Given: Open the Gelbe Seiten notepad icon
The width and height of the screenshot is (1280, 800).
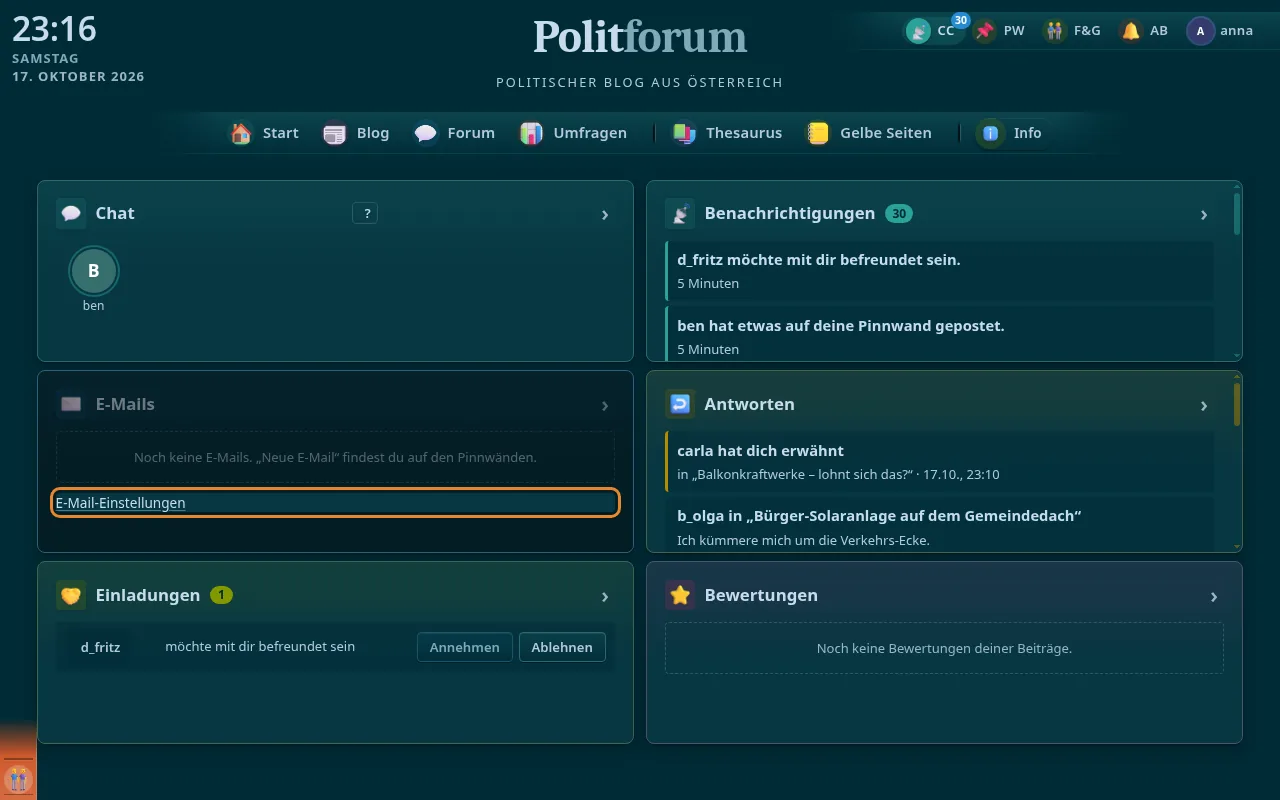Looking at the screenshot, I should [819, 133].
